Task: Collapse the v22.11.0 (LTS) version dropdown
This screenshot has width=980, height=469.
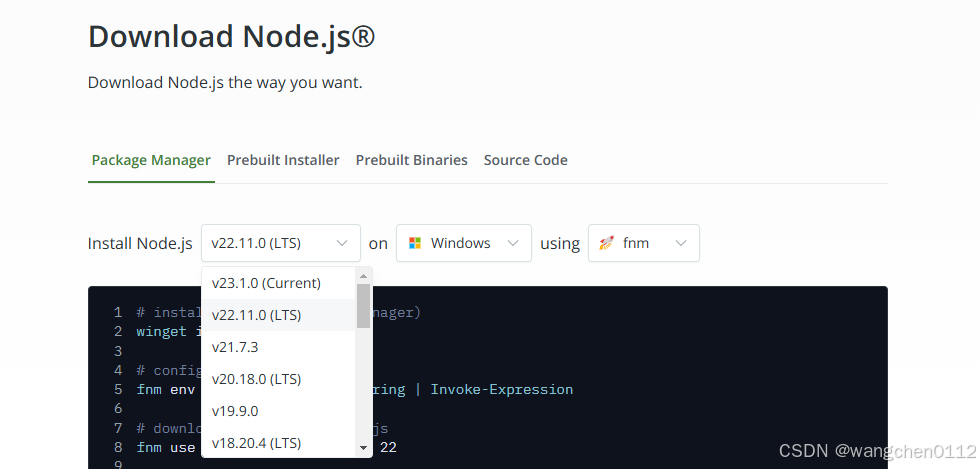Action: [x=281, y=243]
